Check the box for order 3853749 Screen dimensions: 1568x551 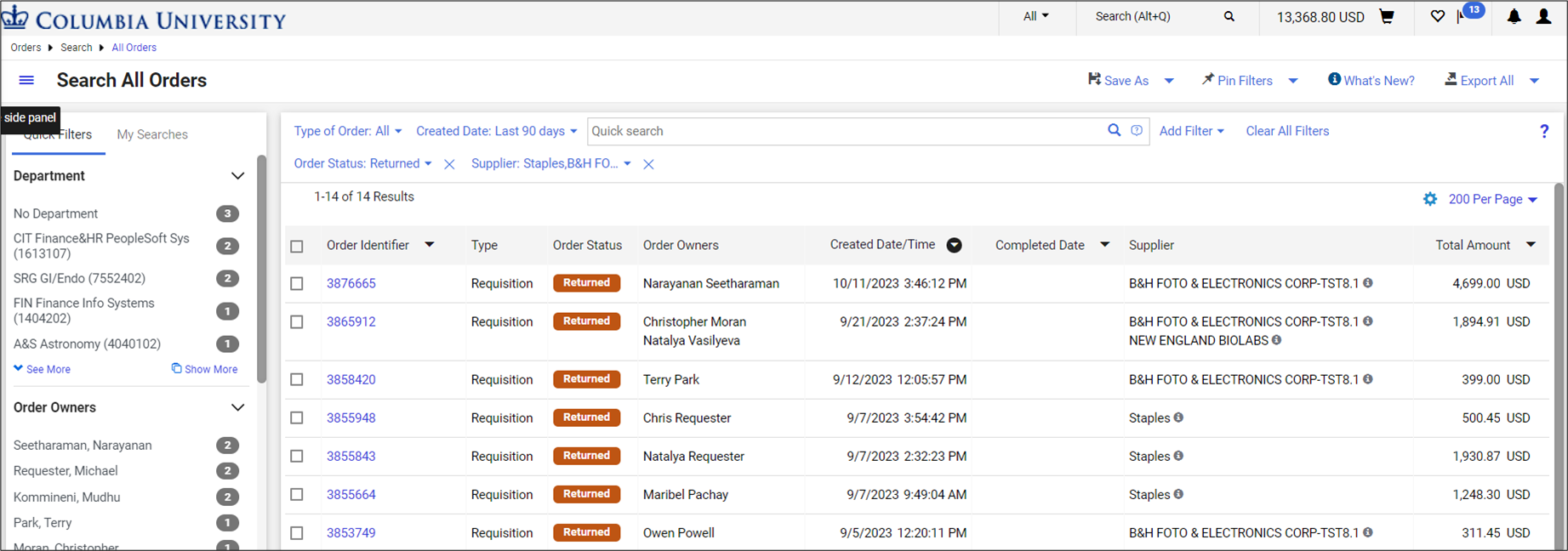point(297,533)
